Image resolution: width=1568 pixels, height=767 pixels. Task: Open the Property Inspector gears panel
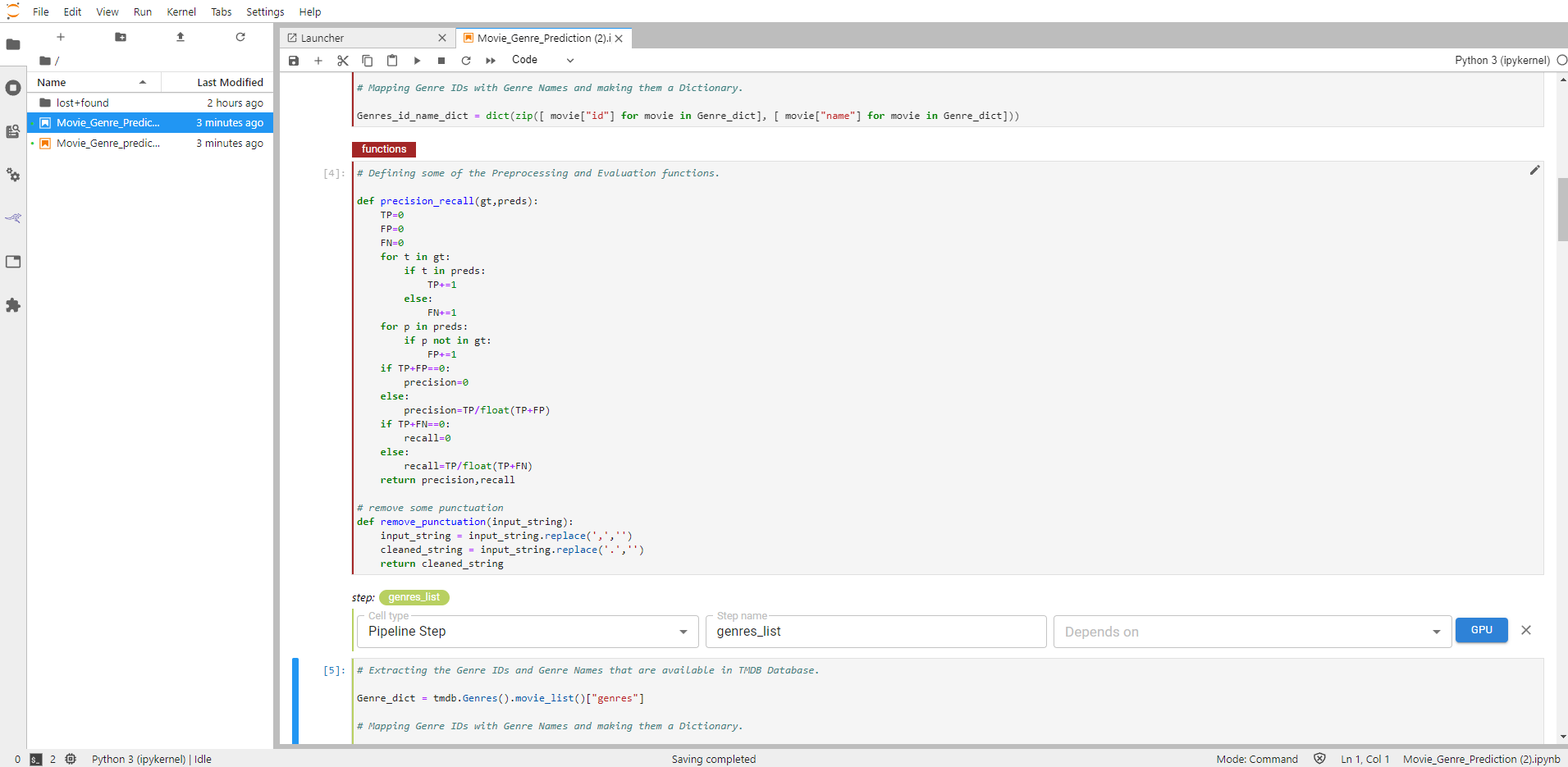tap(13, 175)
